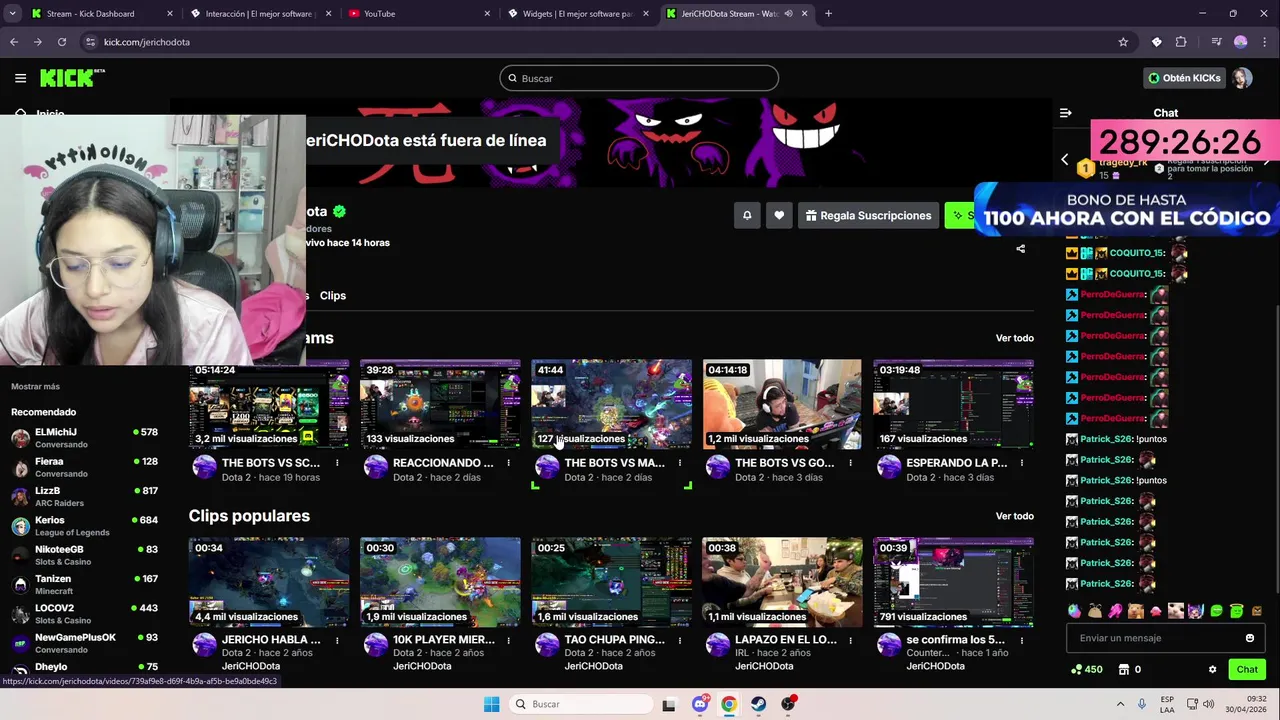
Task: Select the green speech-bubble emote in quick emotes
Action: point(1216,611)
